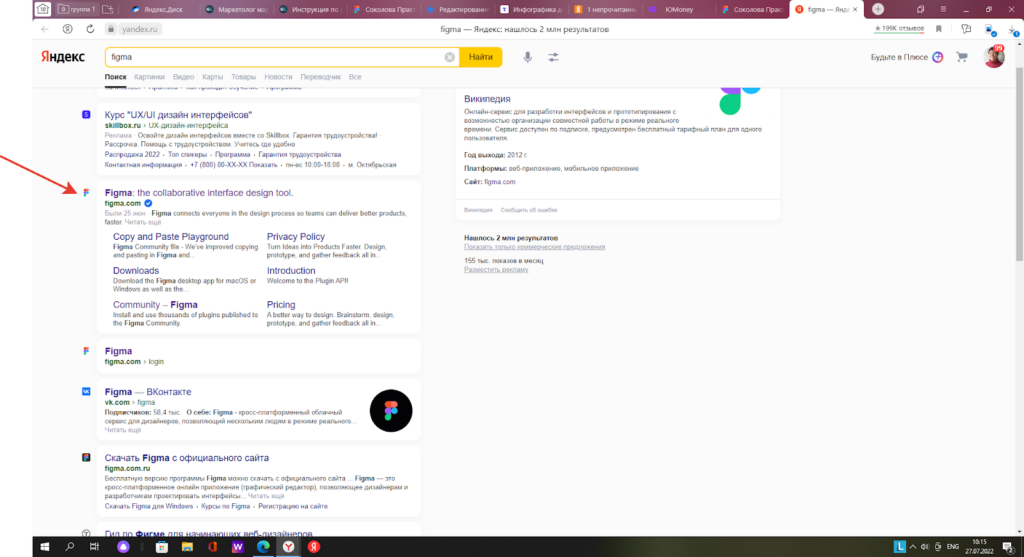Open Task View in the taskbar
This screenshot has width=1024, height=557.
point(95,547)
